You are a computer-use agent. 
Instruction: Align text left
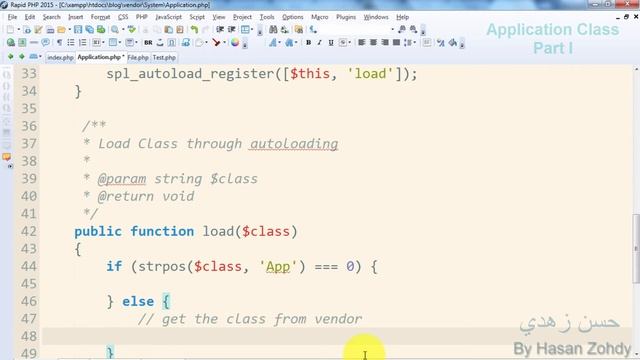(362, 42)
